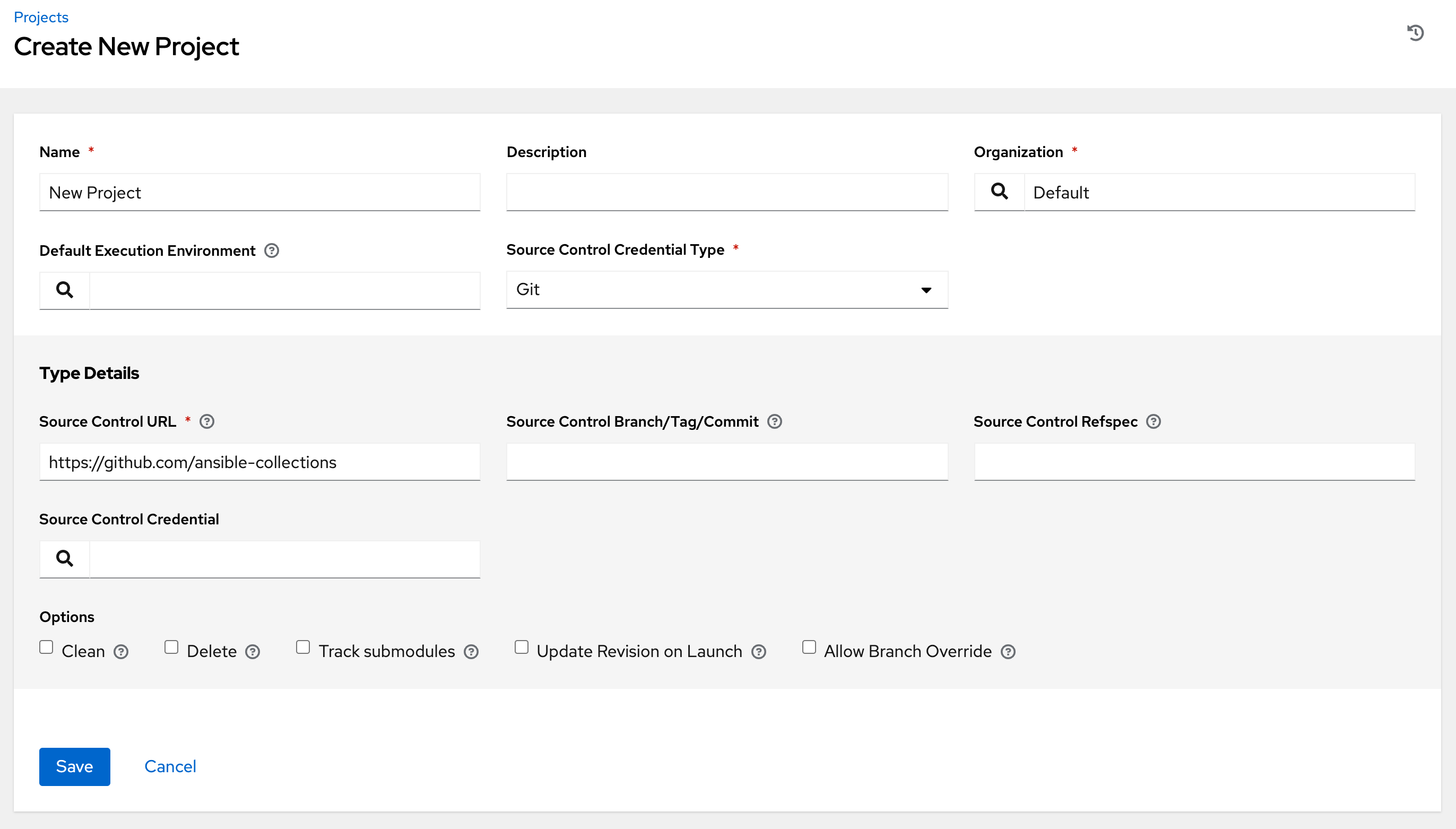Viewport: 1456px width, 829px height.
Task: Click the Default Execution Environment text field
Action: tap(284, 290)
